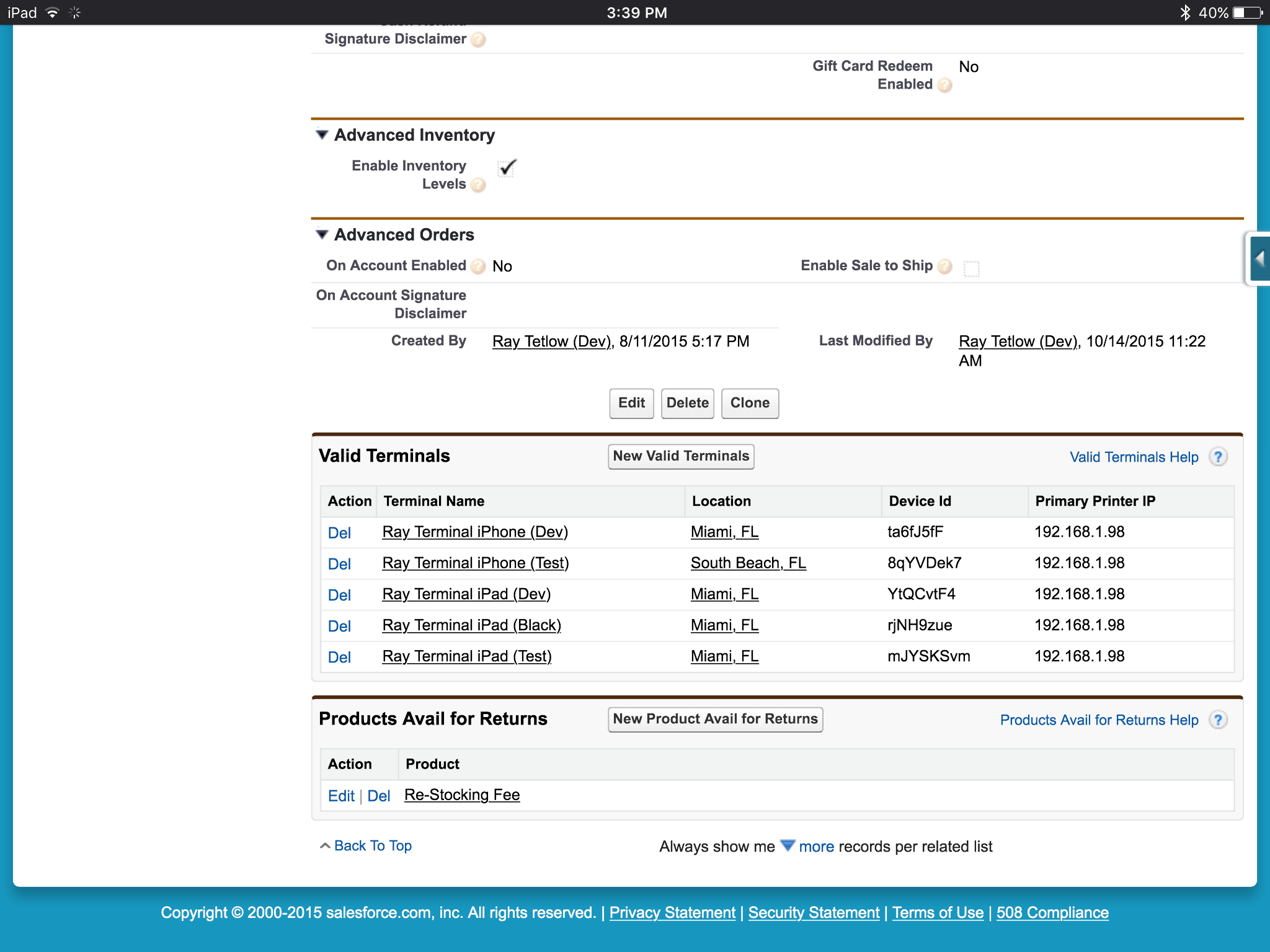Open Ray Tetlow (Dev) link in Last Modified By
1270x952 pixels.
1018,342
